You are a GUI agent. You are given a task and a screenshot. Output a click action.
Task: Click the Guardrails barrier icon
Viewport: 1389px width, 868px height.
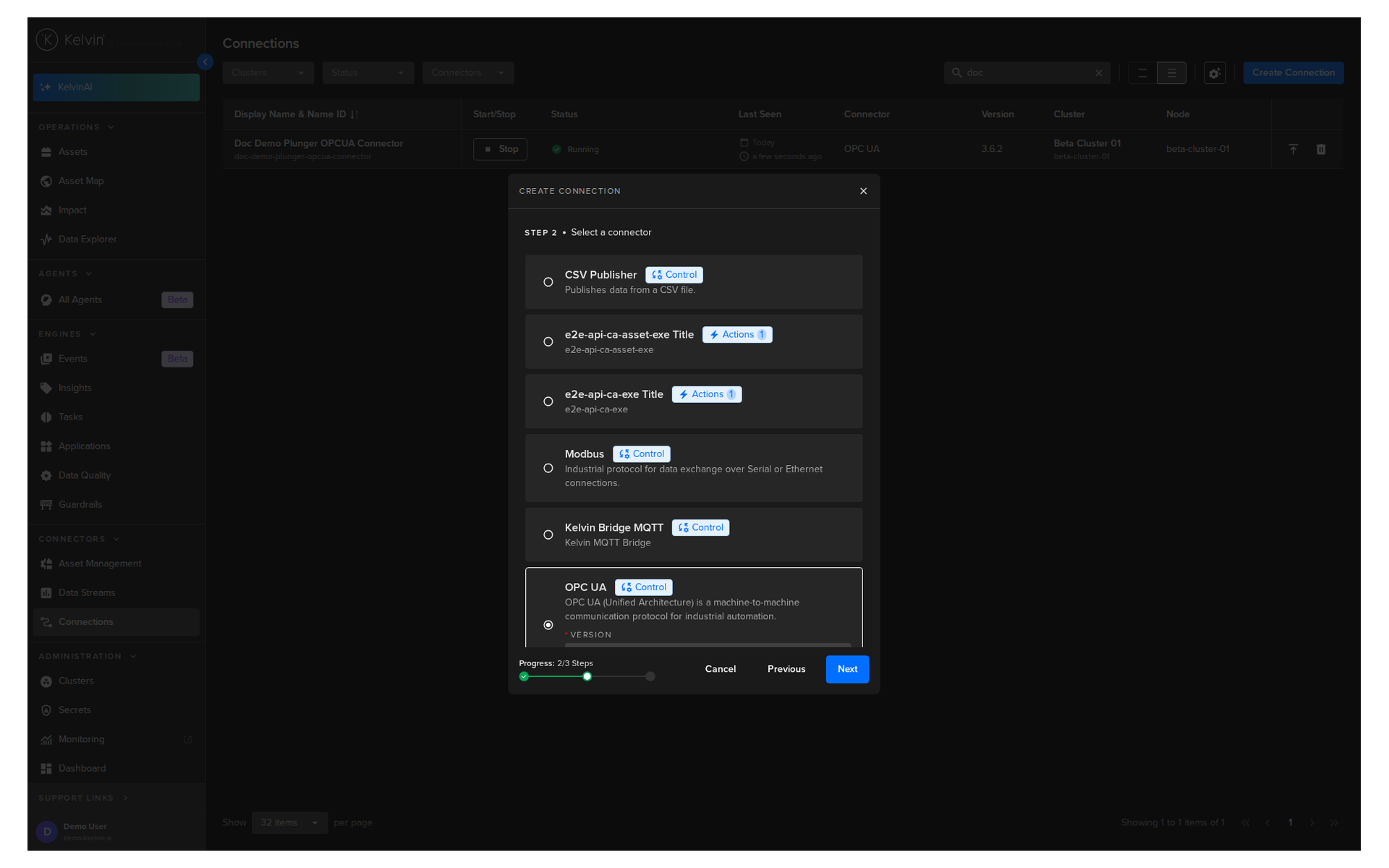coord(46,505)
